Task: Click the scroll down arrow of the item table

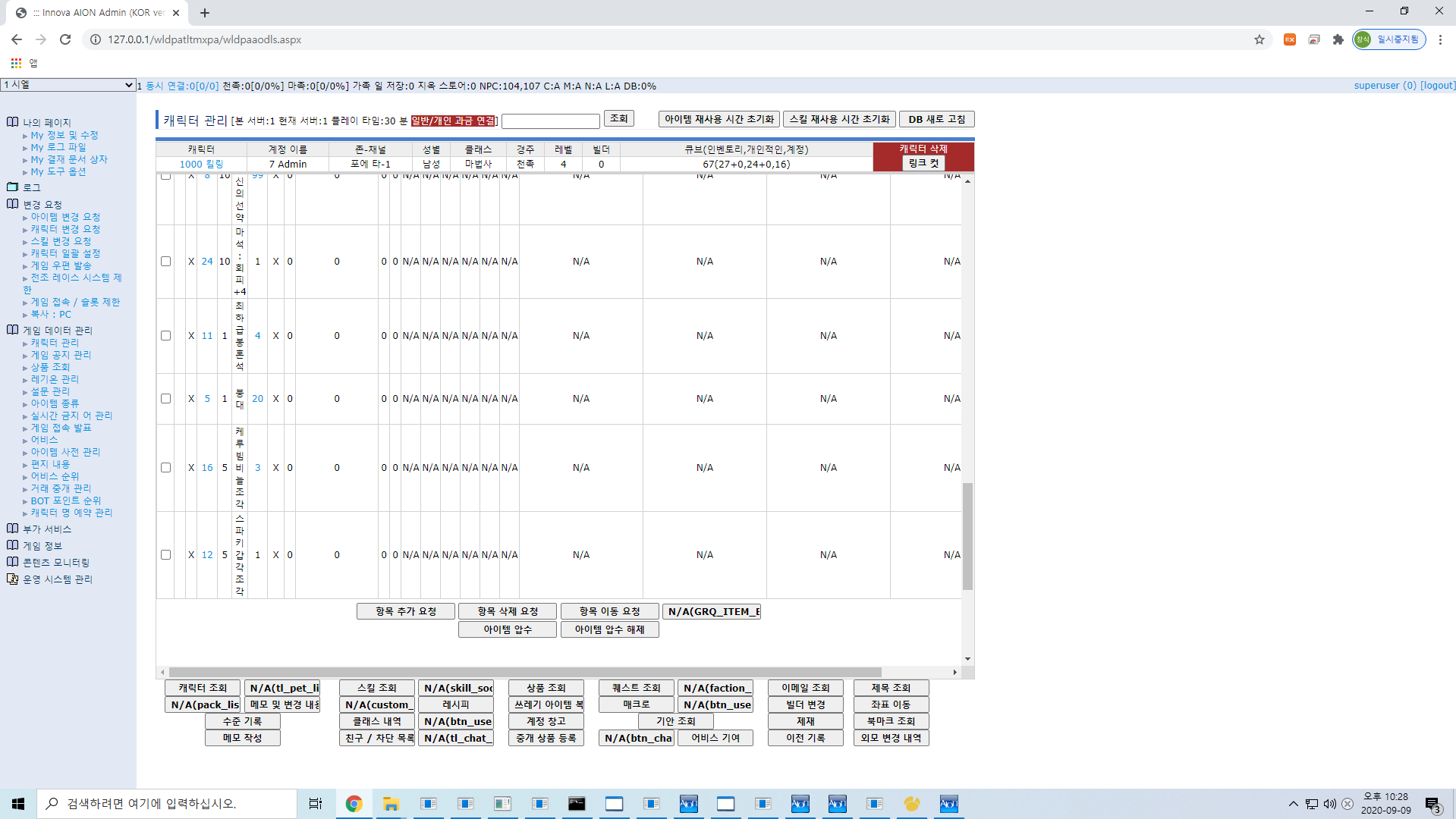Action: [x=967, y=659]
